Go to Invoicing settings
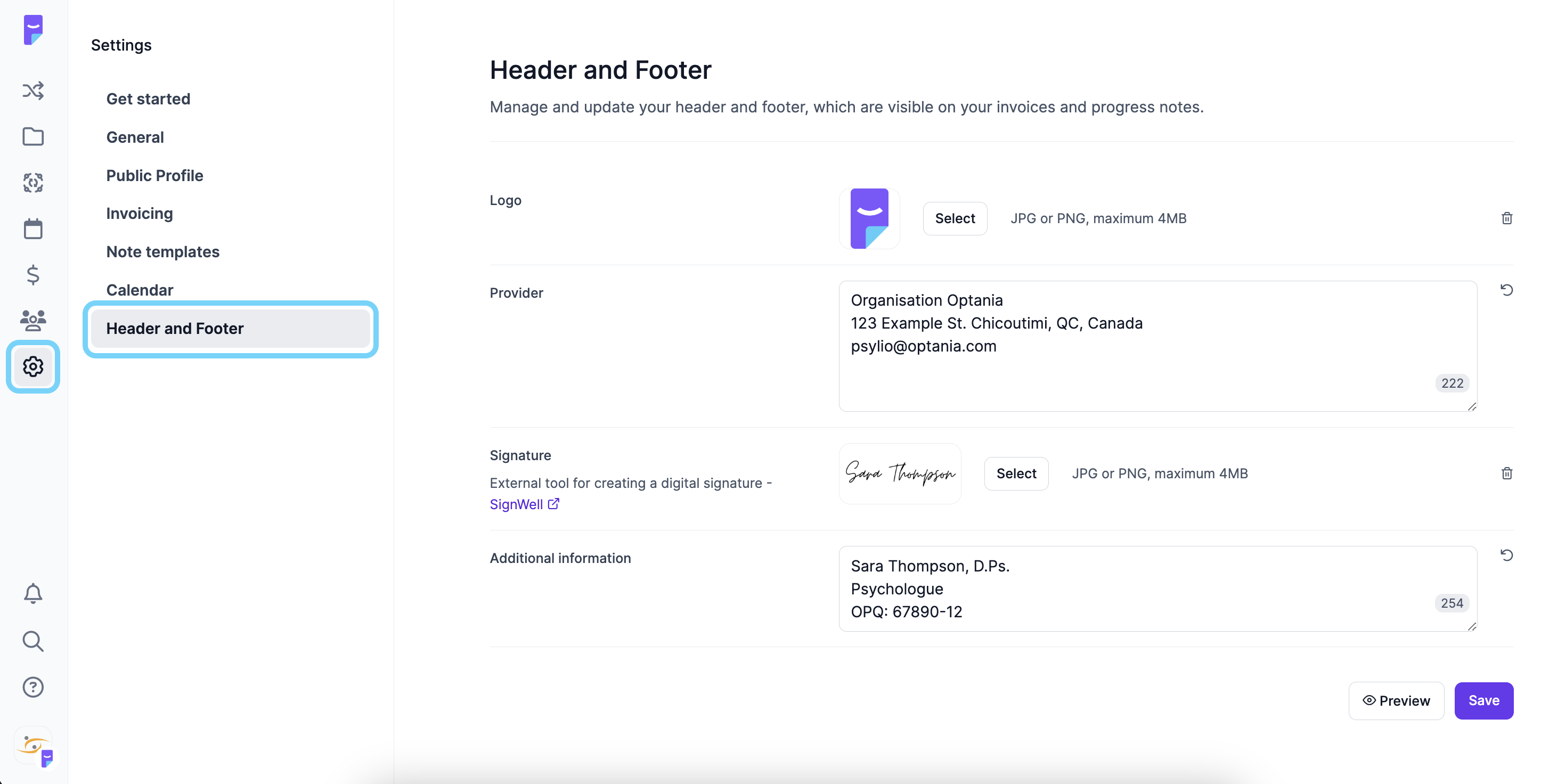Viewport: 1549px width, 784px height. tap(140, 214)
